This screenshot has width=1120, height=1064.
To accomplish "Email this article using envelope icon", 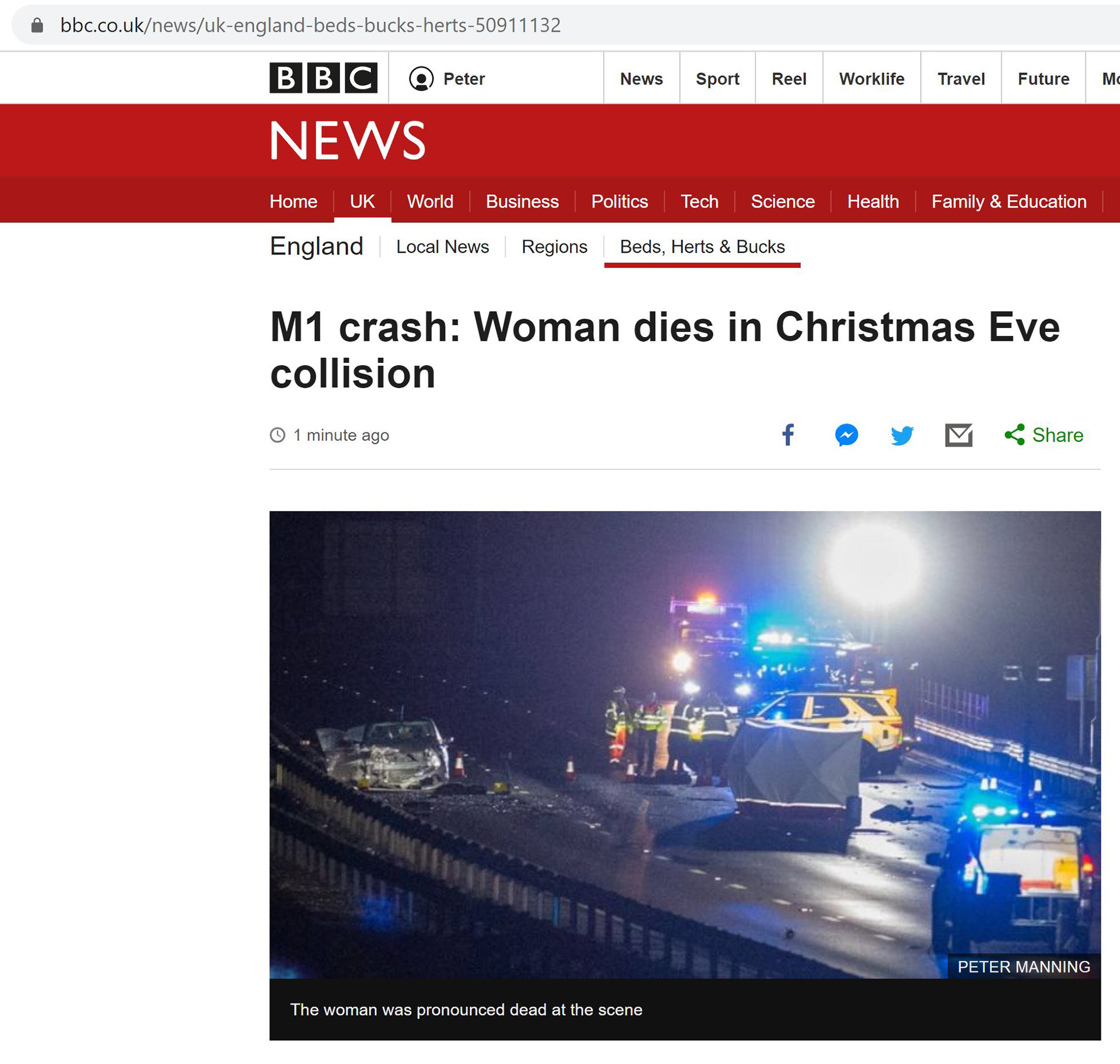I will click(x=959, y=435).
